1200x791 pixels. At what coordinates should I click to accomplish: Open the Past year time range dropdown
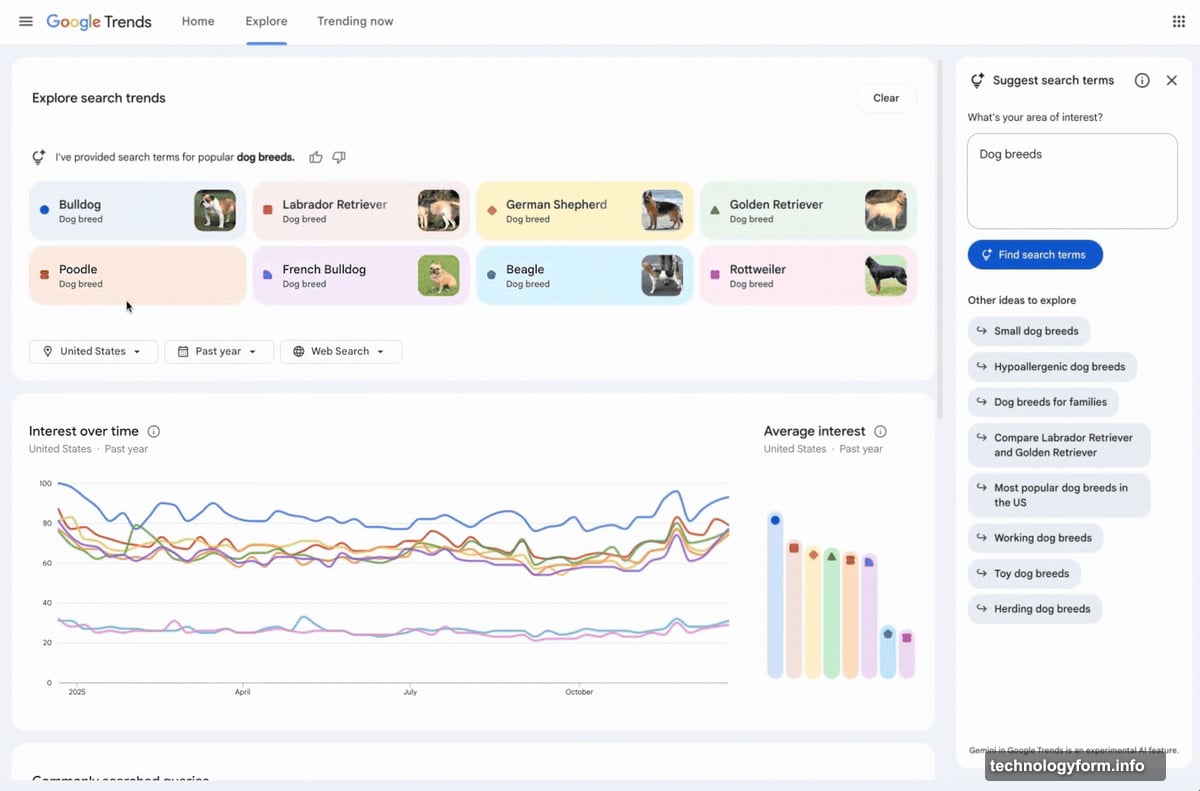click(219, 351)
